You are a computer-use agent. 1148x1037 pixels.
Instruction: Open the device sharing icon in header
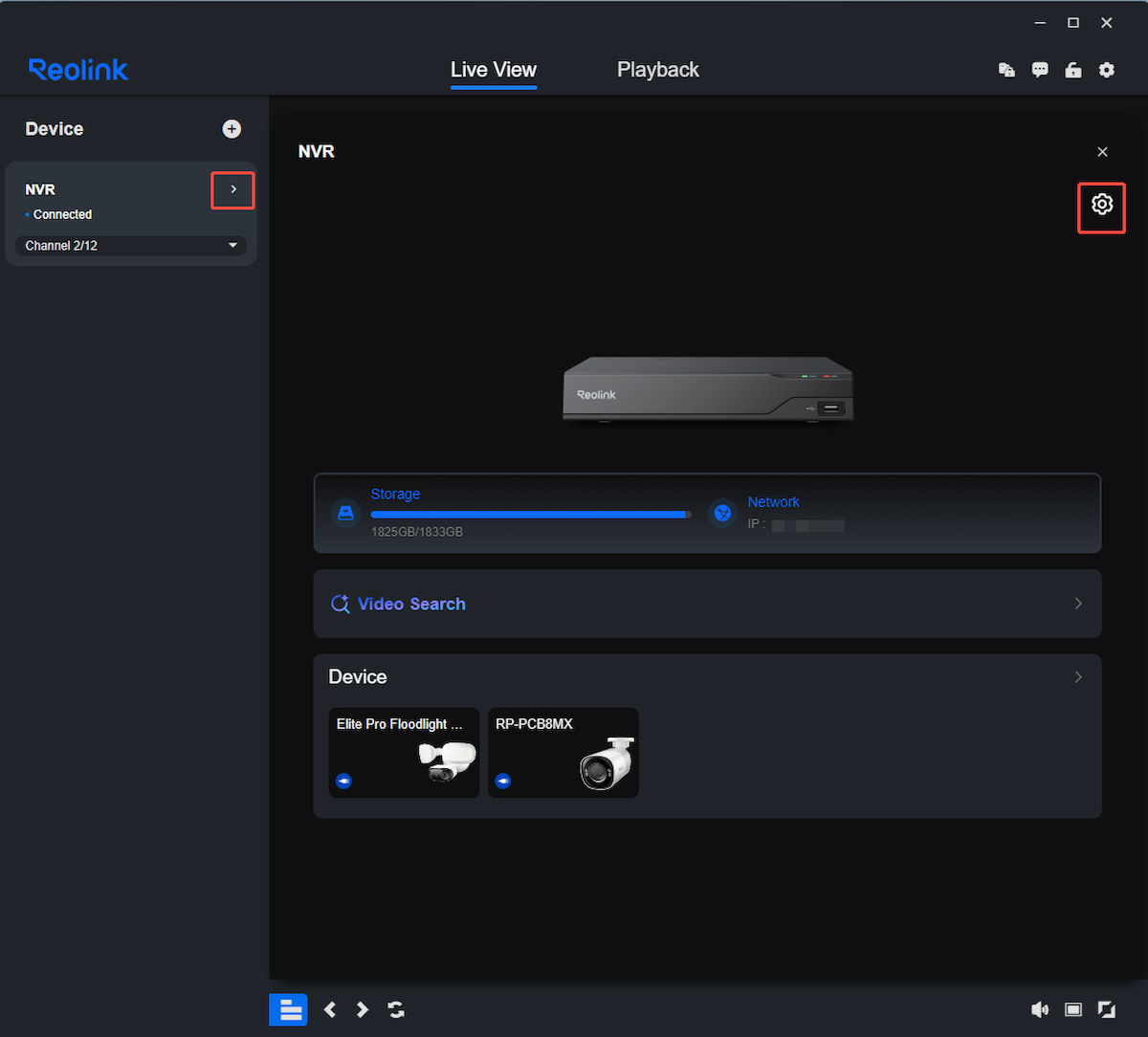(1006, 70)
